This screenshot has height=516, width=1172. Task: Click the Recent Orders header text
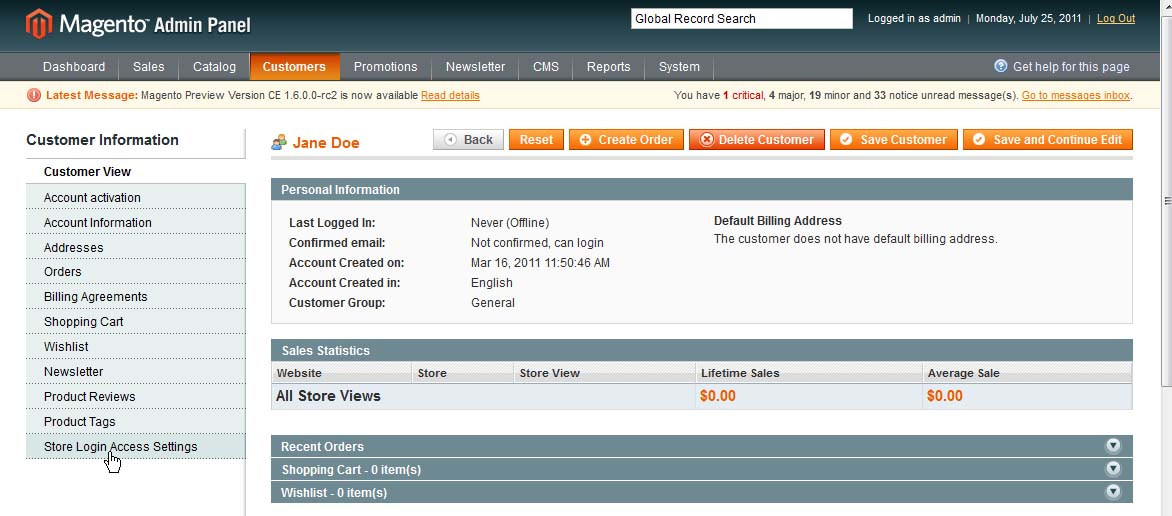(322, 446)
